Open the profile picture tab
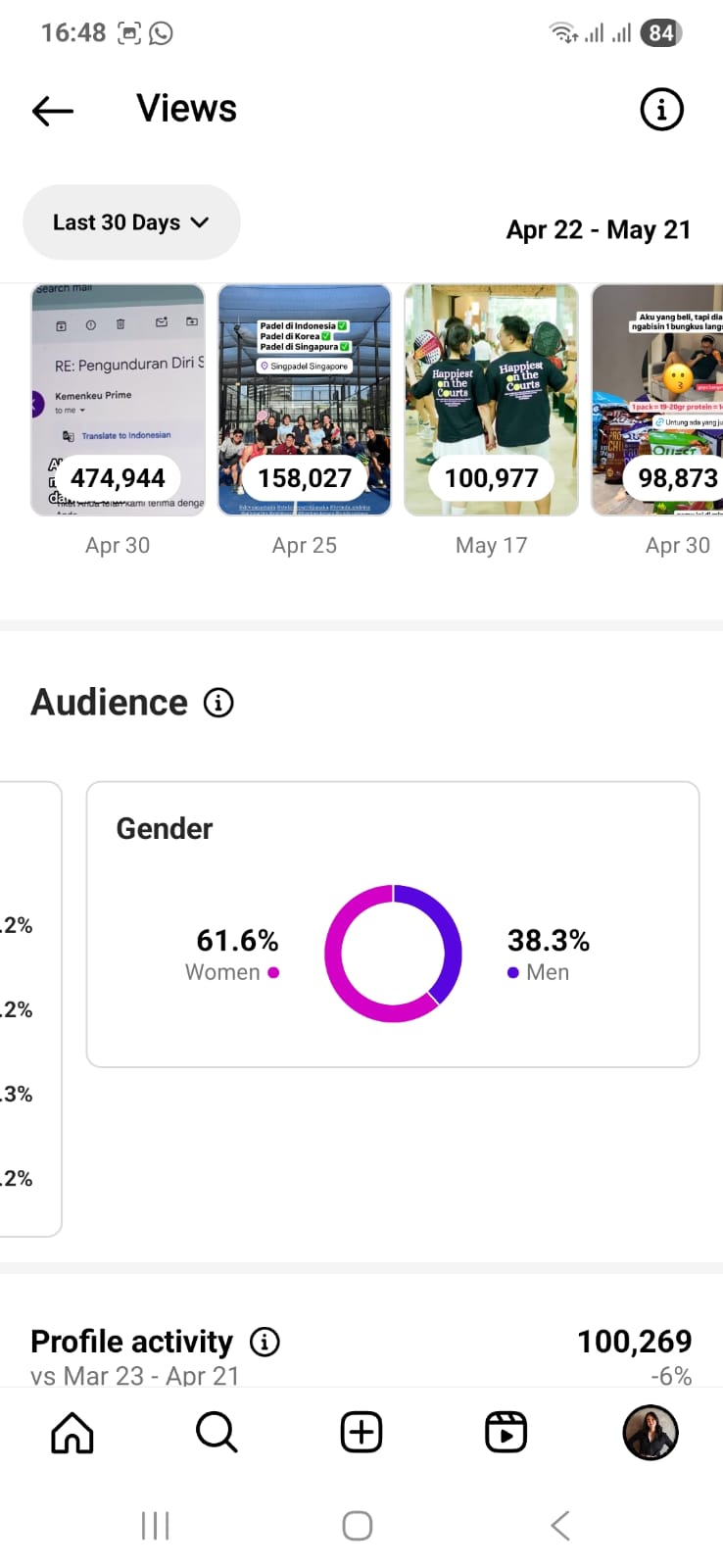The image size is (723, 1568). point(651,1433)
